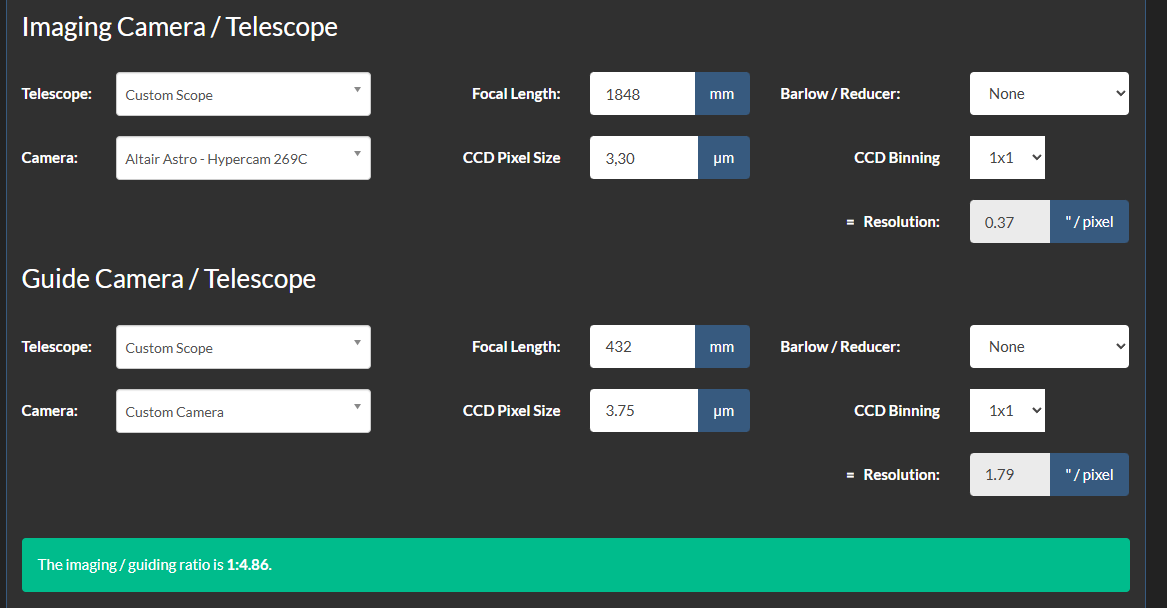Click the guide Resolution field showing 1.79
This screenshot has width=1167, height=608.
(x=1009, y=475)
